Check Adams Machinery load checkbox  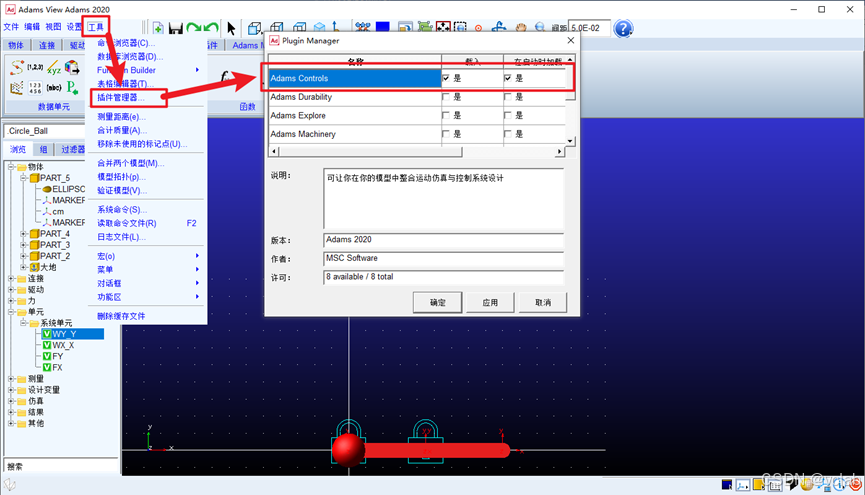click(446, 134)
